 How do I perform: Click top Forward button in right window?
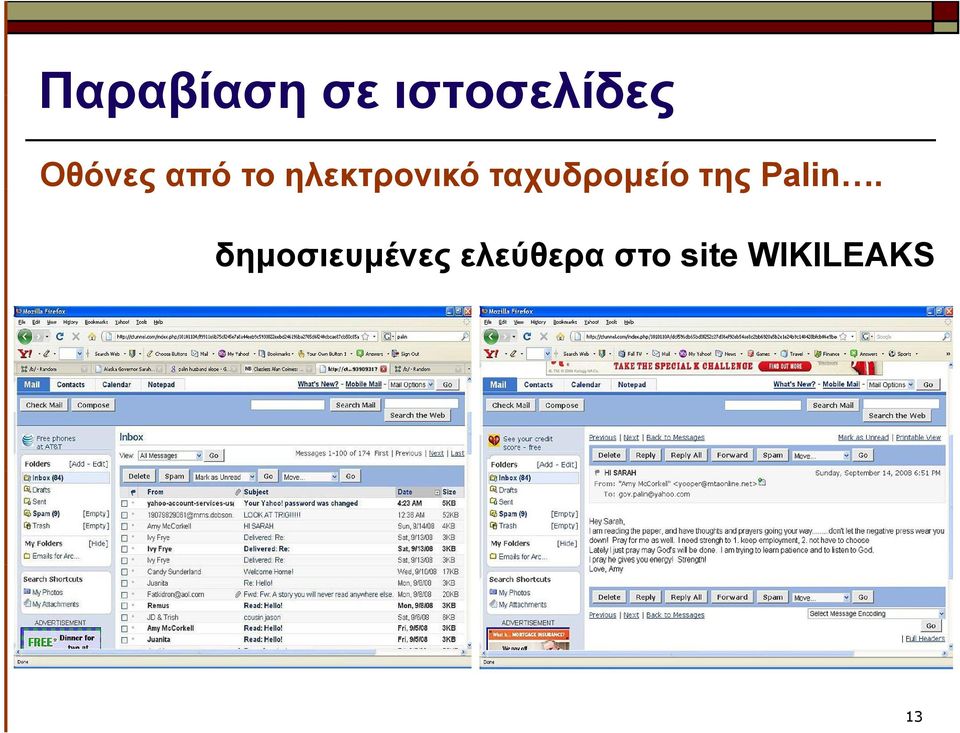(732, 455)
